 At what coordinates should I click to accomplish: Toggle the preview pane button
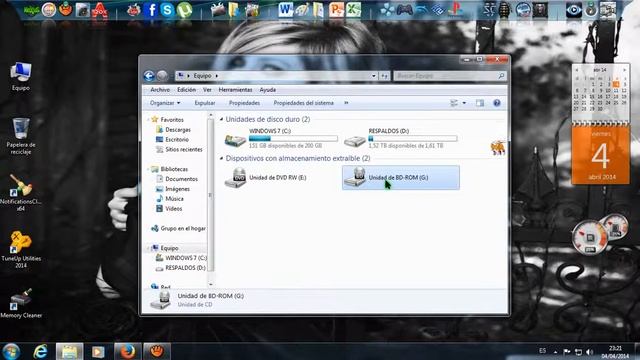point(480,103)
